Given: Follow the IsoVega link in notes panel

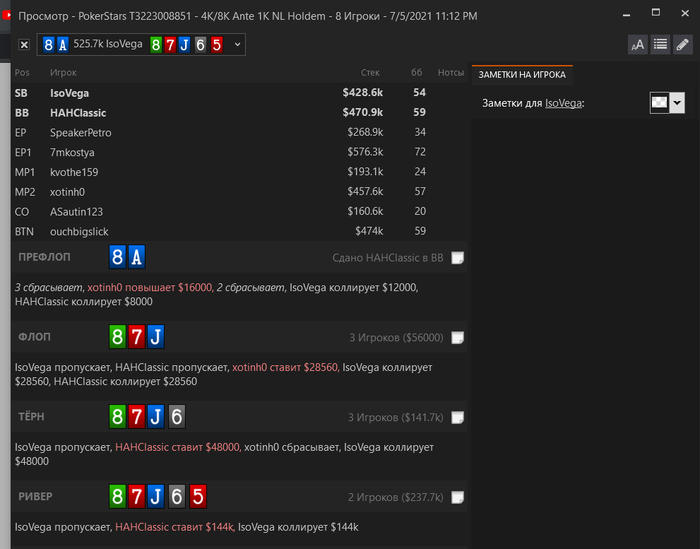Looking at the screenshot, I should [563, 103].
